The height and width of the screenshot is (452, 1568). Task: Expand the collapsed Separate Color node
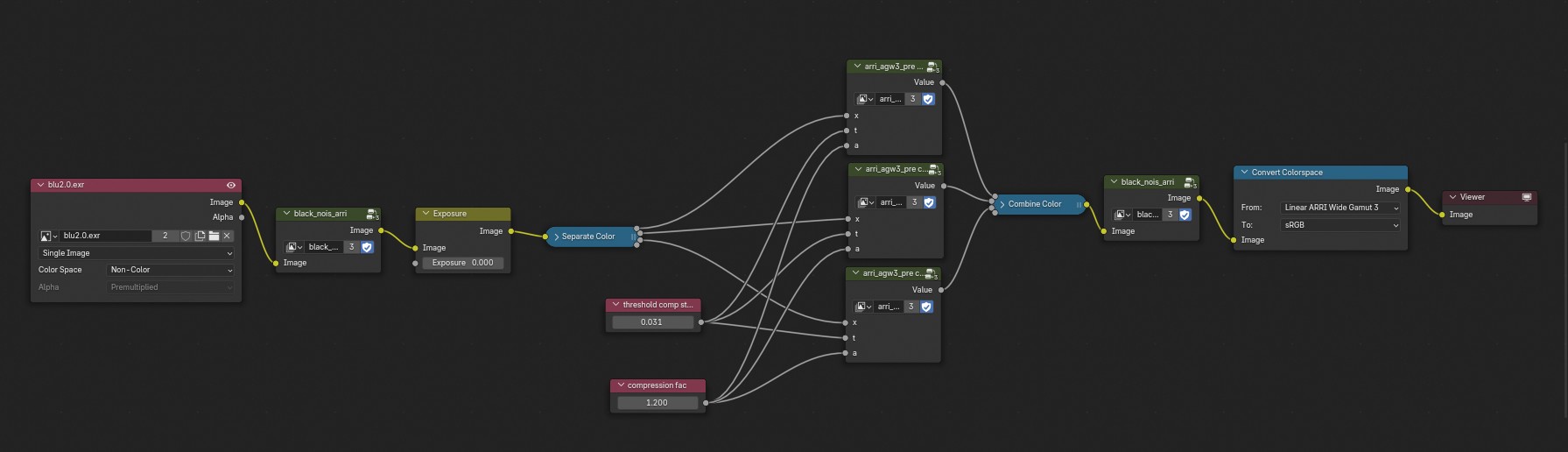[557, 237]
